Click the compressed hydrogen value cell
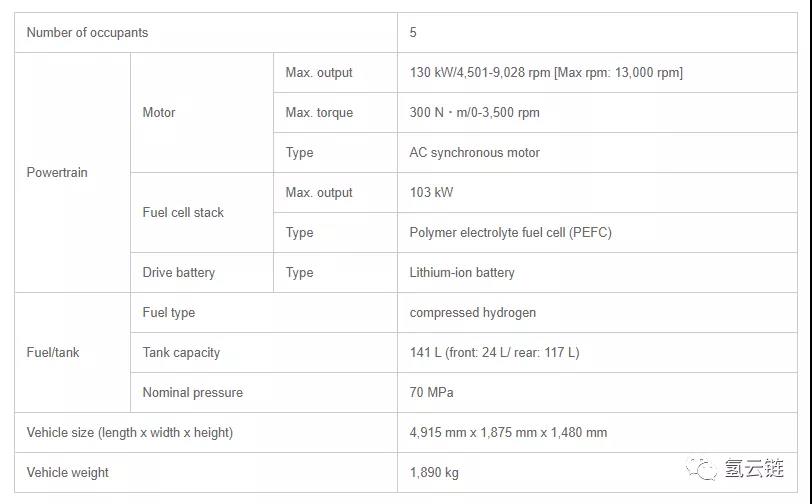This screenshot has width=812, height=504. 472,312
